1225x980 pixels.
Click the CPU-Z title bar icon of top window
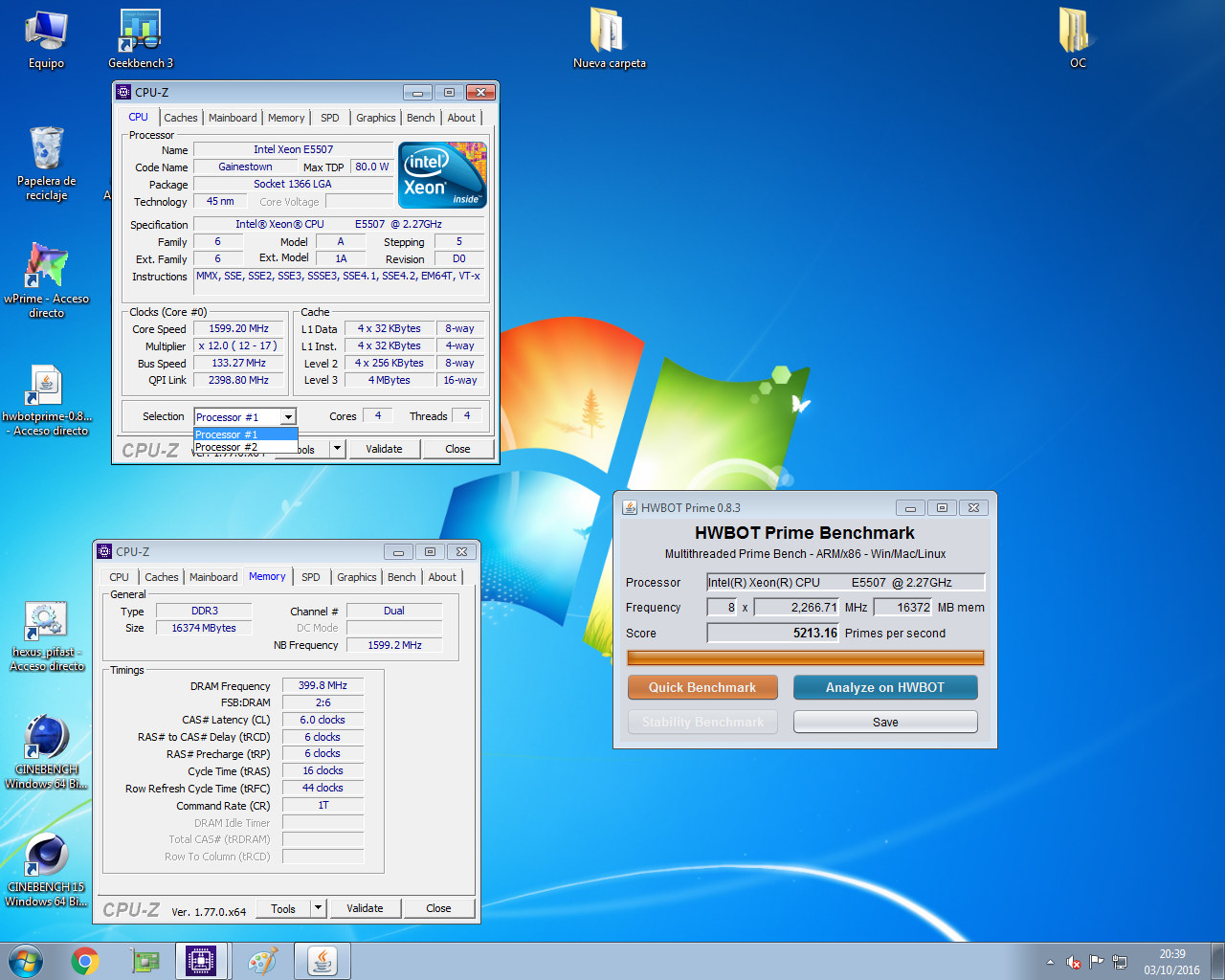pos(123,92)
